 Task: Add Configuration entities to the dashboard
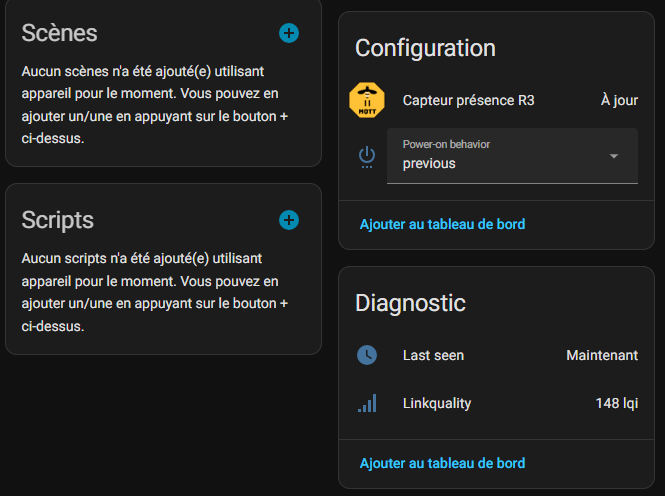pos(442,224)
